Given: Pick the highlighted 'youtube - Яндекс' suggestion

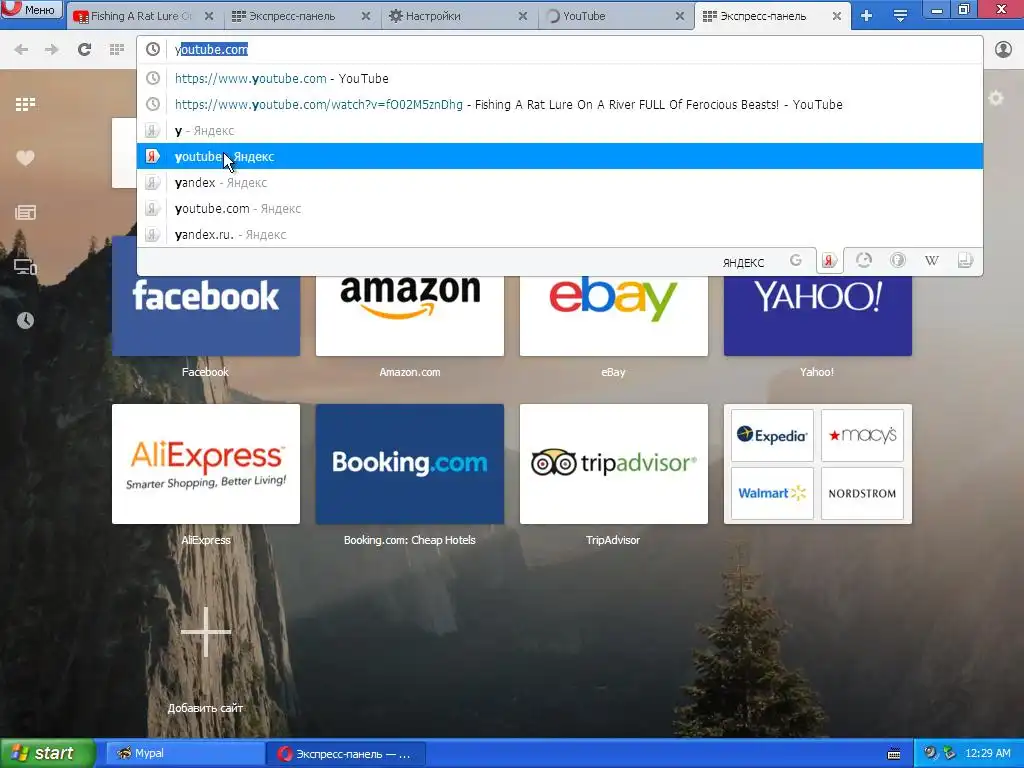Looking at the screenshot, I should [x=560, y=157].
